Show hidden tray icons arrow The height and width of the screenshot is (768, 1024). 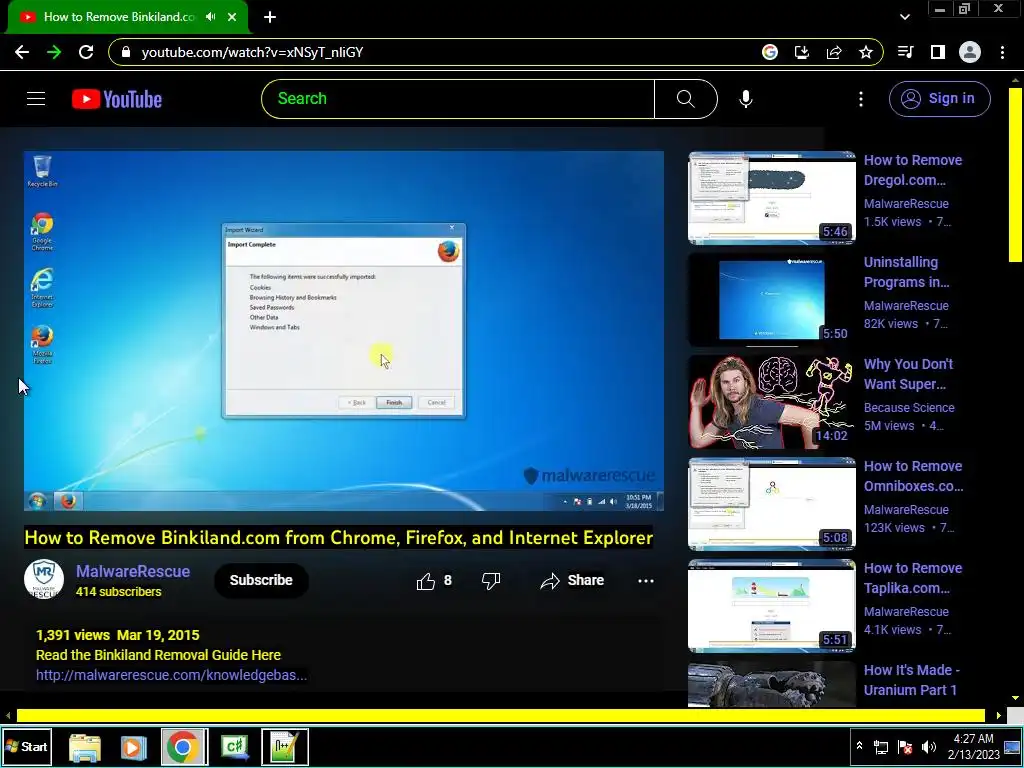(859, 746)
